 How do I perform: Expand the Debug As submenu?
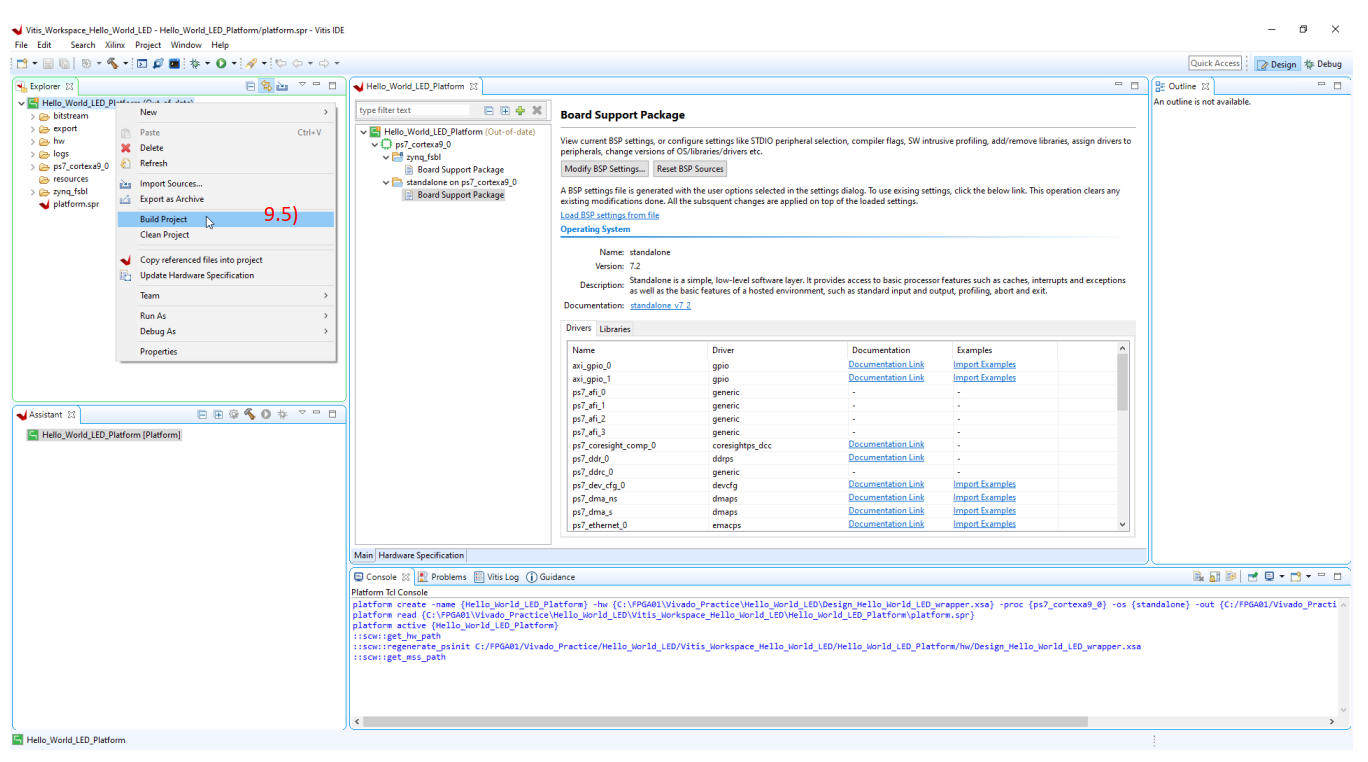226,331
